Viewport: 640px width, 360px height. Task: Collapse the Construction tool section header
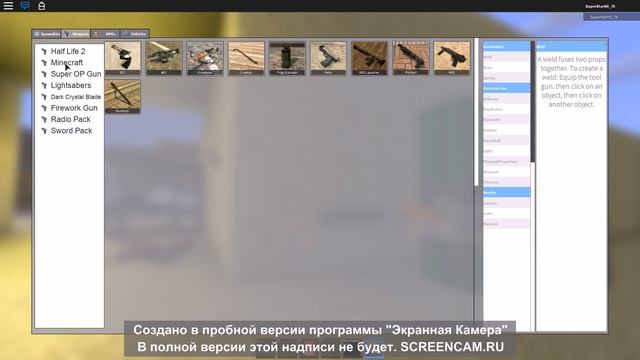pyautogui.click(x=506, y=88)
